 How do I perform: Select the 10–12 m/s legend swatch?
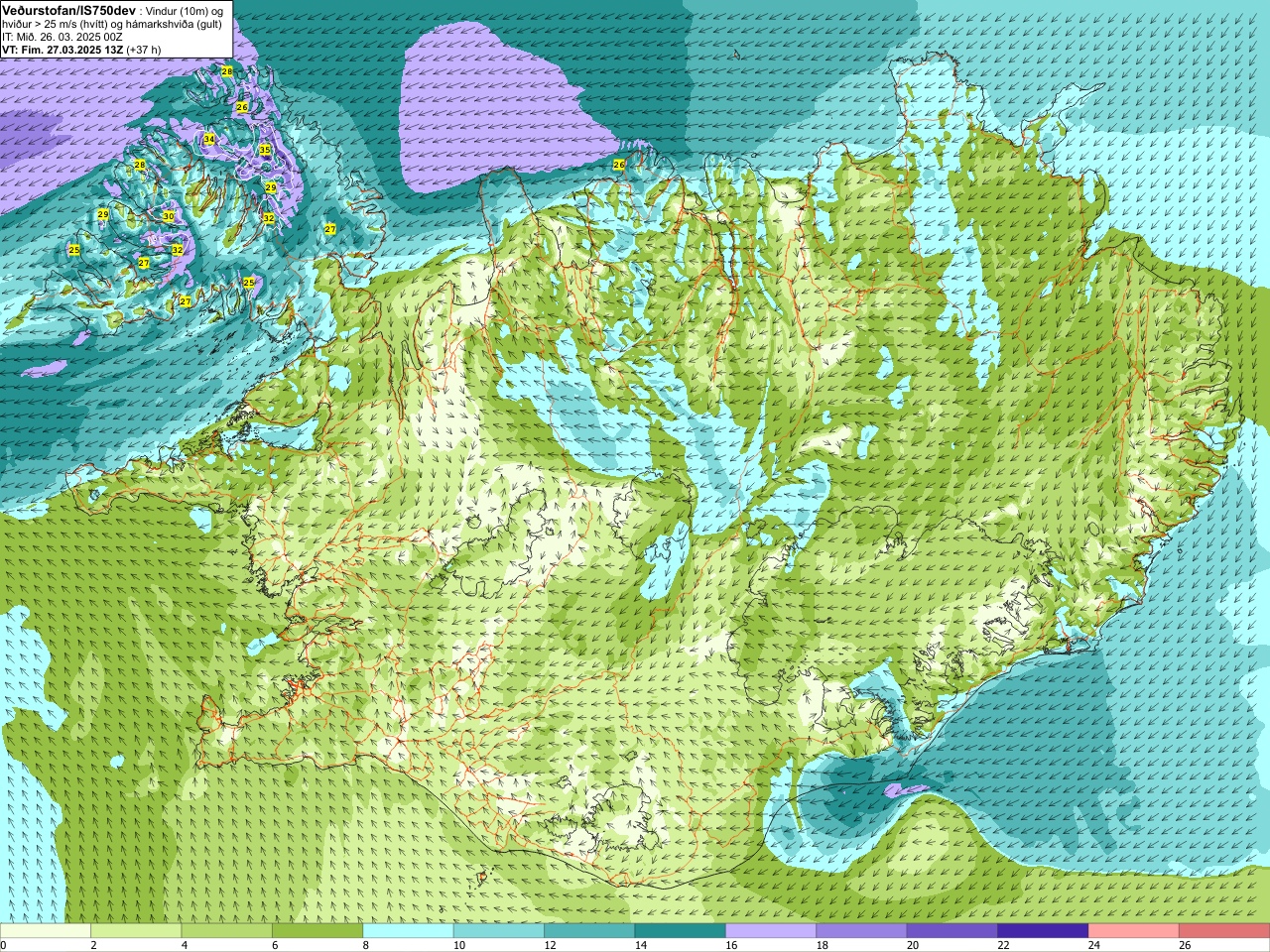(x=499, y=931)
